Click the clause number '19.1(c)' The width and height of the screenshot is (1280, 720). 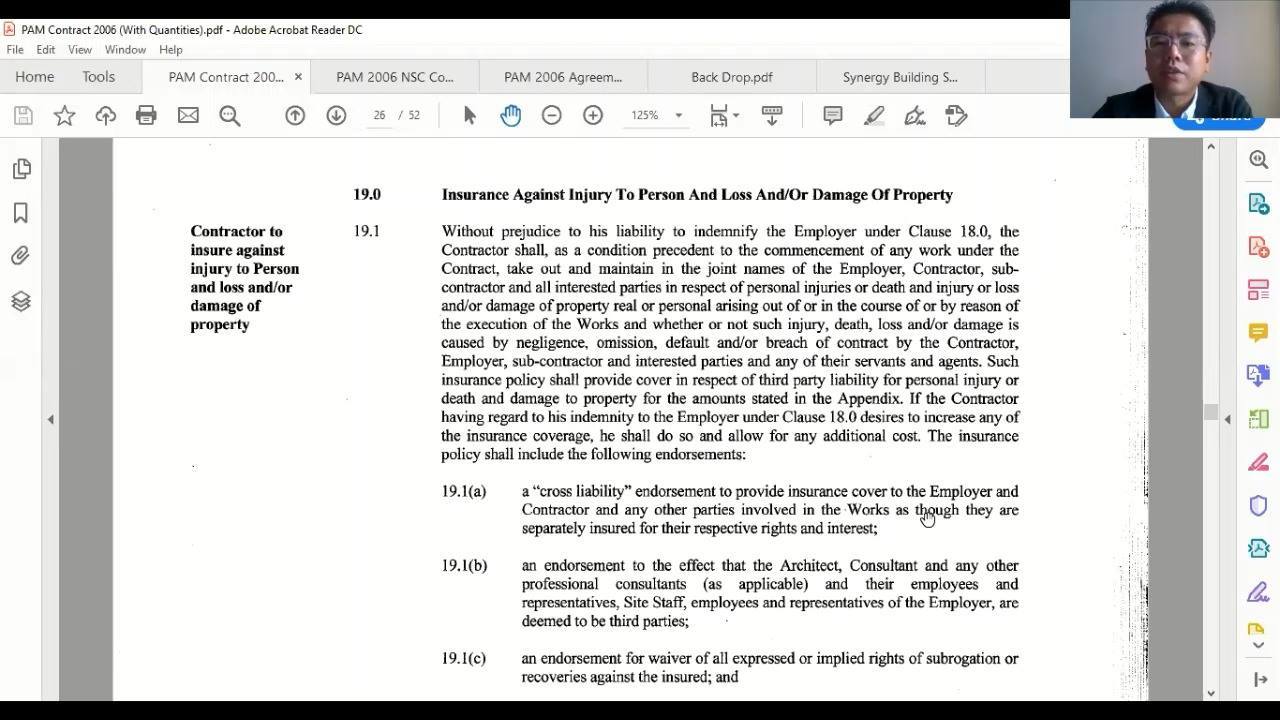[464, 659]
